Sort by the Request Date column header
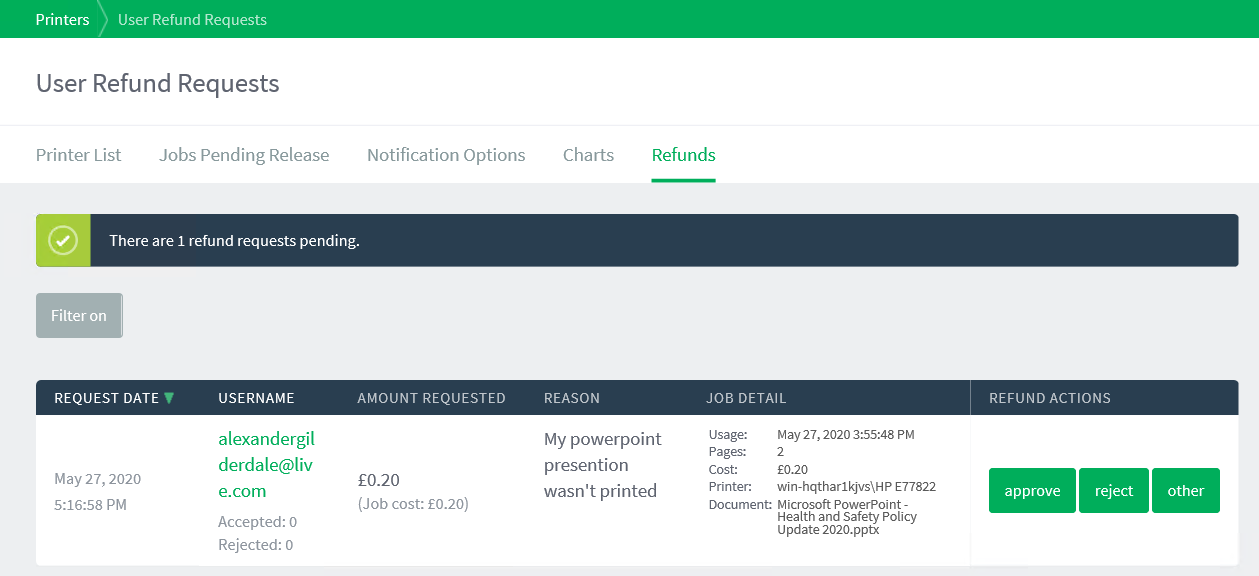The image size is (1259, 576). 106,398
